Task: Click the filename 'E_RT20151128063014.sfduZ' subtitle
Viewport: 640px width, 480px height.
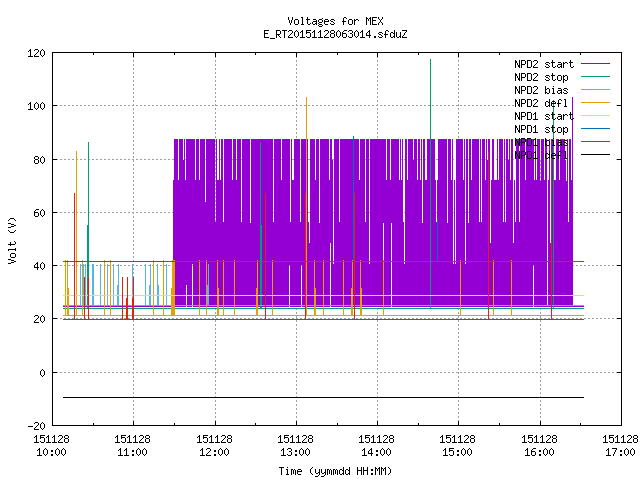Action: pos(335,34)
